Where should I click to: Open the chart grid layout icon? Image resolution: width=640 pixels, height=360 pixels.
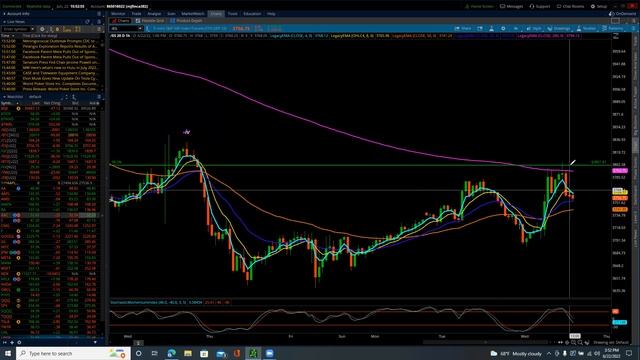[x=615, y=20]
